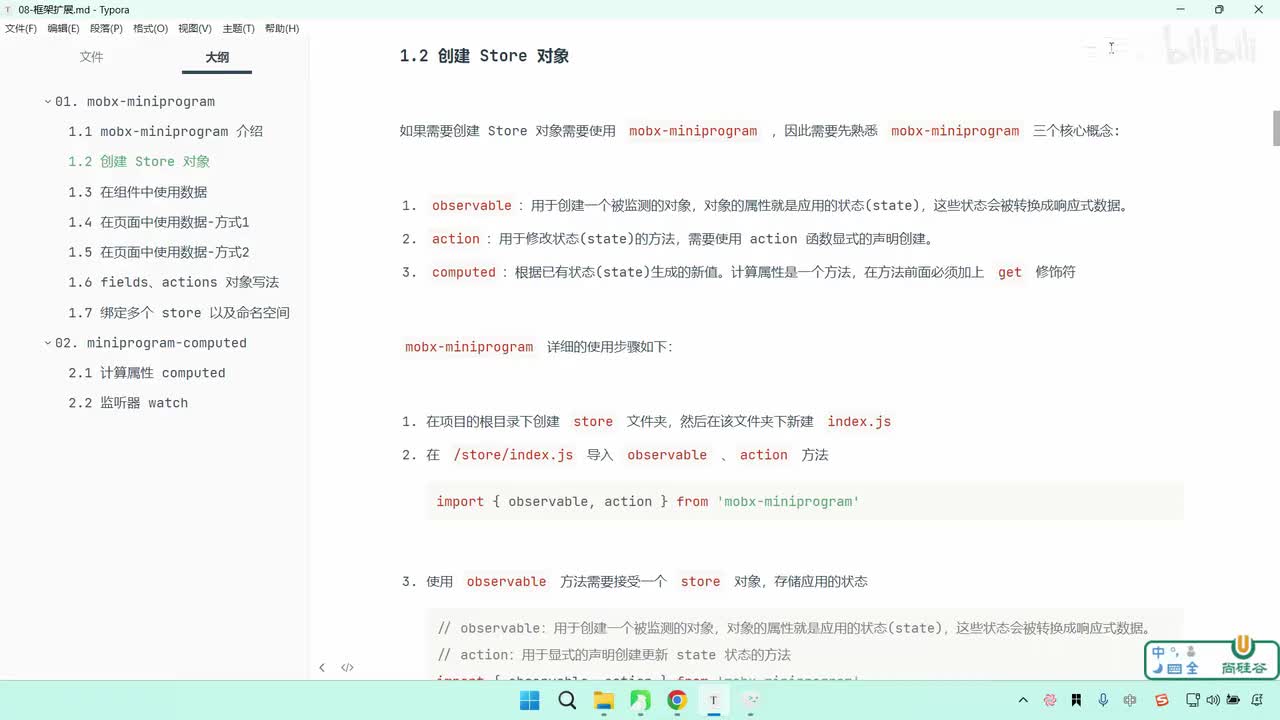
Task: Click the 'index.js' inline code
Action: point(859,422)
